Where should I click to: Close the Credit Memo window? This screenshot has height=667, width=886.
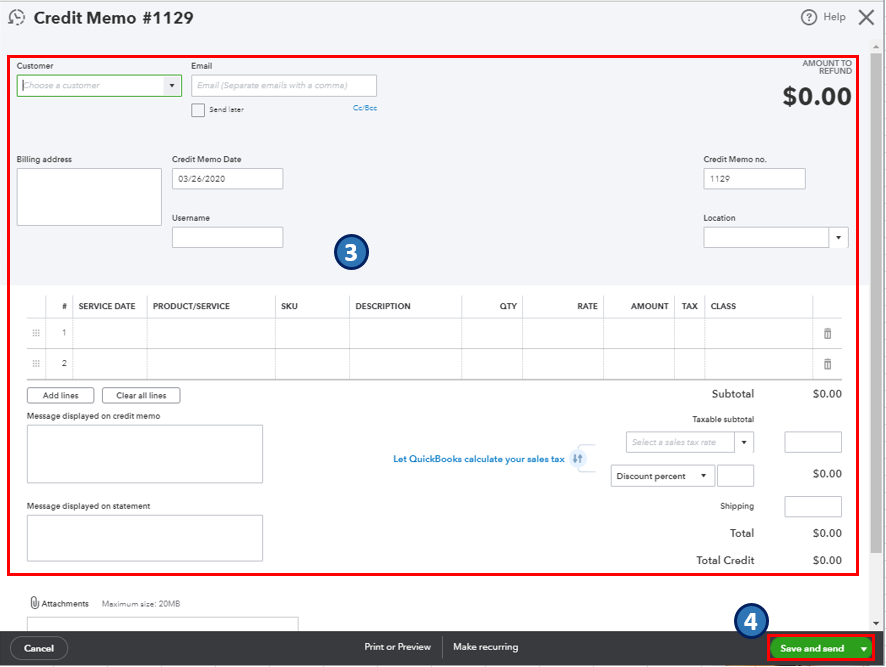click(866, 18)
